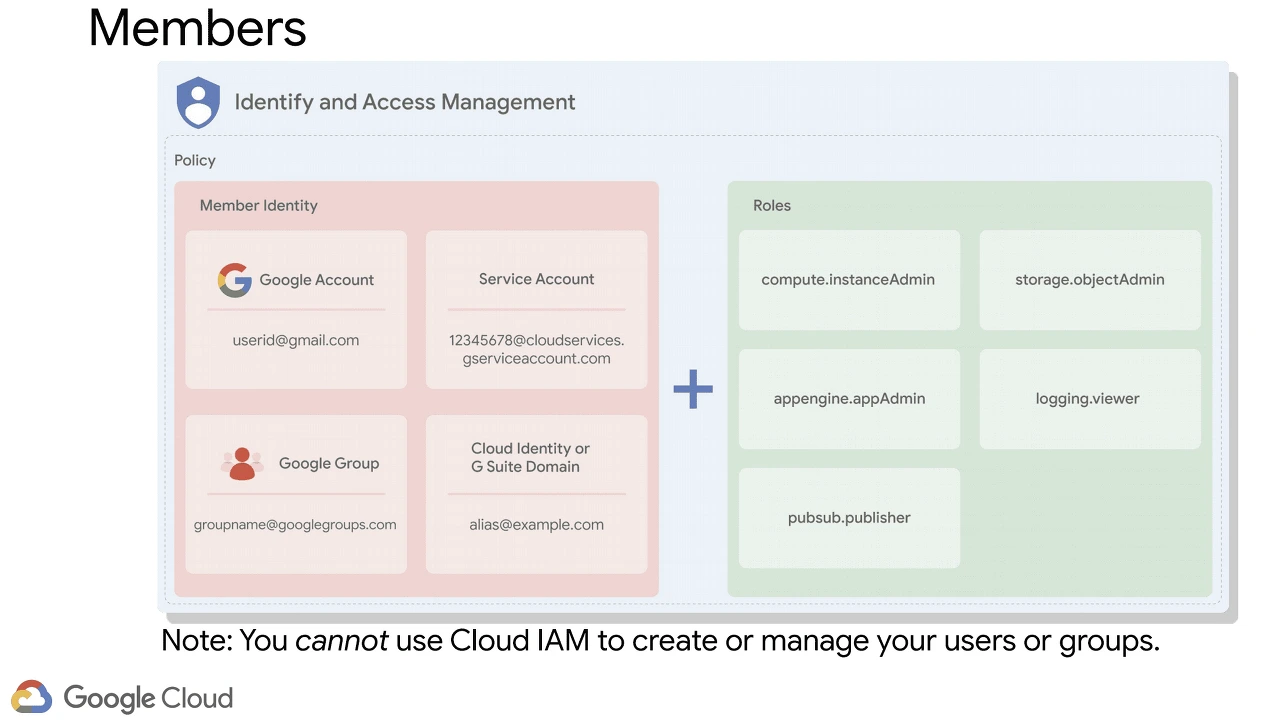This screenshot has height=720, width=1280.
Task: Click the Google Cloud logo icon
Action: 31,697
